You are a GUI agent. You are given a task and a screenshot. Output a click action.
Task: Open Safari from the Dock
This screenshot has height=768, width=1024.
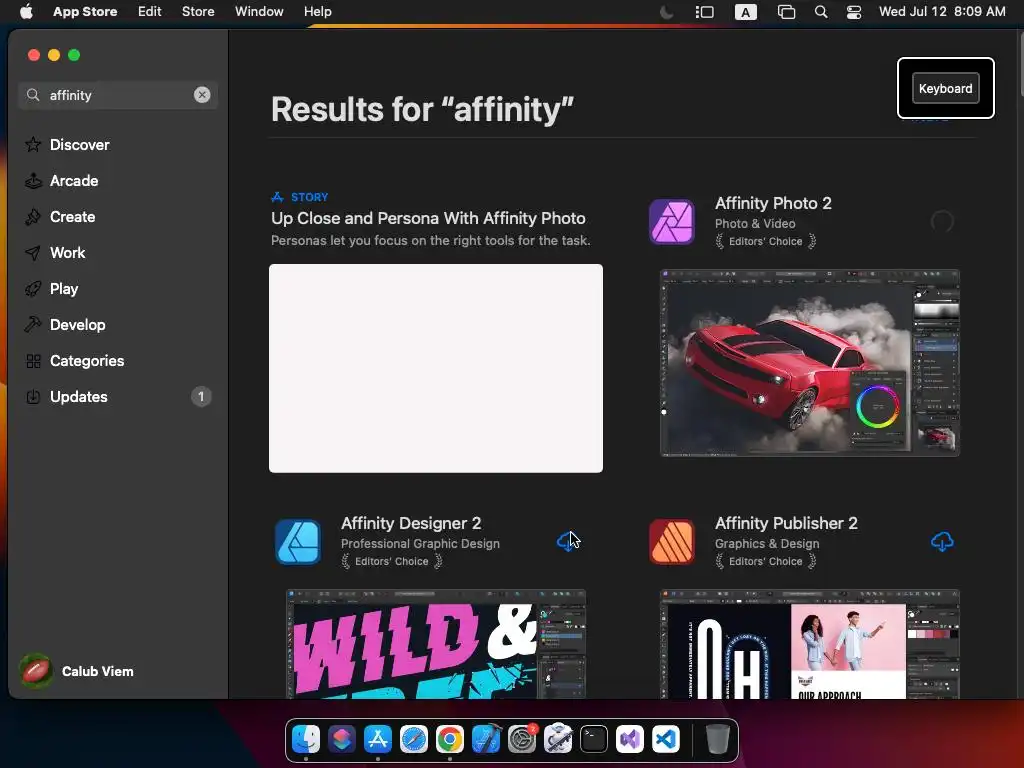tap(413, 739)
